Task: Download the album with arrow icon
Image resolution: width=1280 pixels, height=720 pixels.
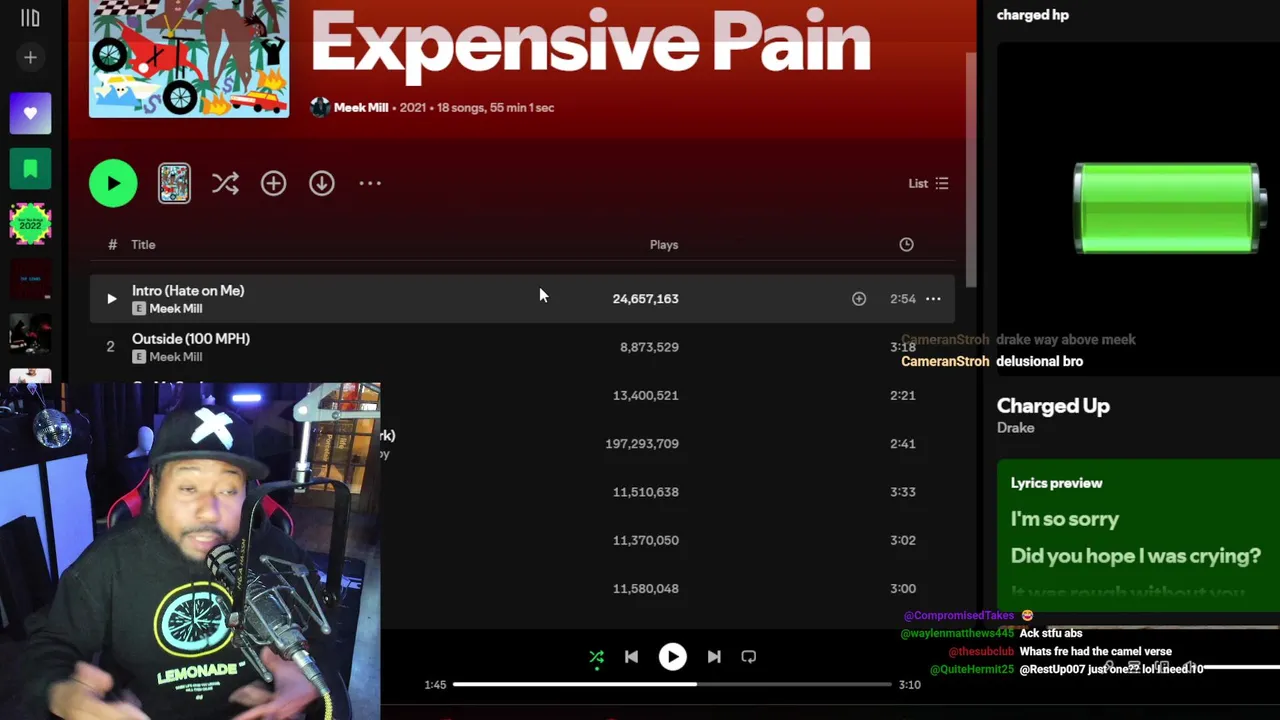Action: [x=321, y=183]
